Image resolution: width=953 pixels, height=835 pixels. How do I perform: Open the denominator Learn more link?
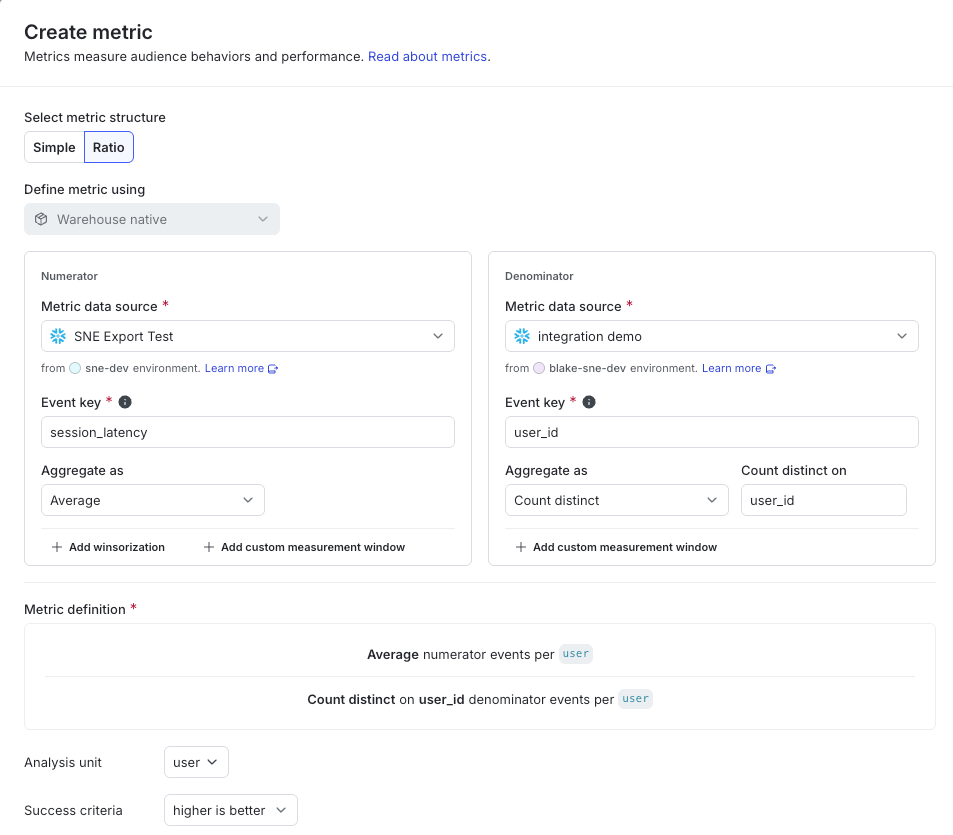pyautogui.click(x=731, y=368)
